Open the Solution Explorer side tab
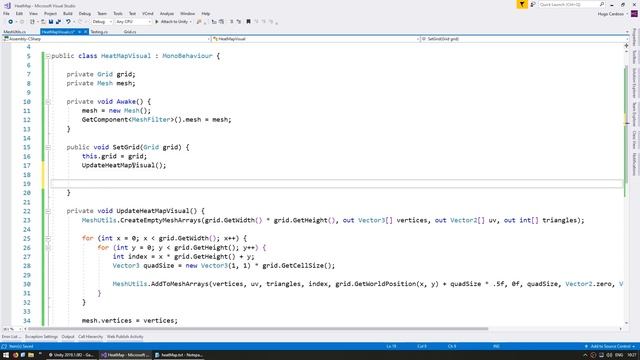Screen dimensions: 640x360 coord(634,82)
